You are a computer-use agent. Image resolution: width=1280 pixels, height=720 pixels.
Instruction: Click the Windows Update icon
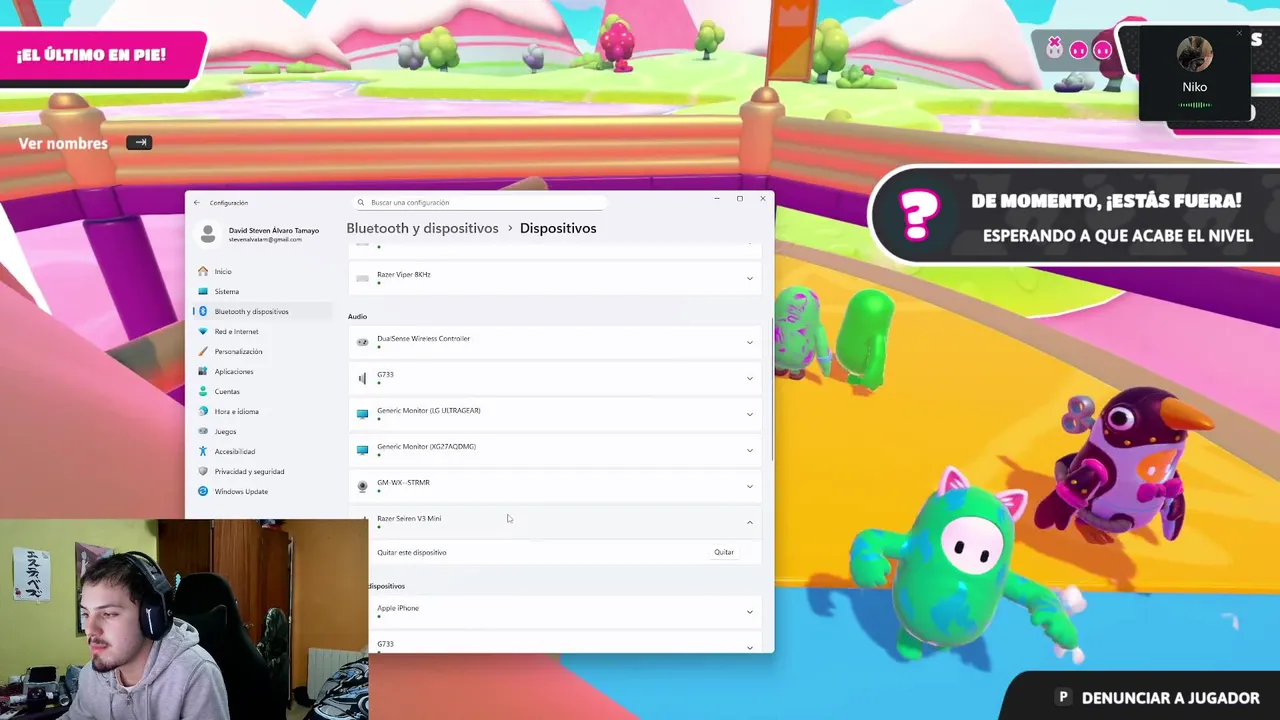(x=203, y=491)
